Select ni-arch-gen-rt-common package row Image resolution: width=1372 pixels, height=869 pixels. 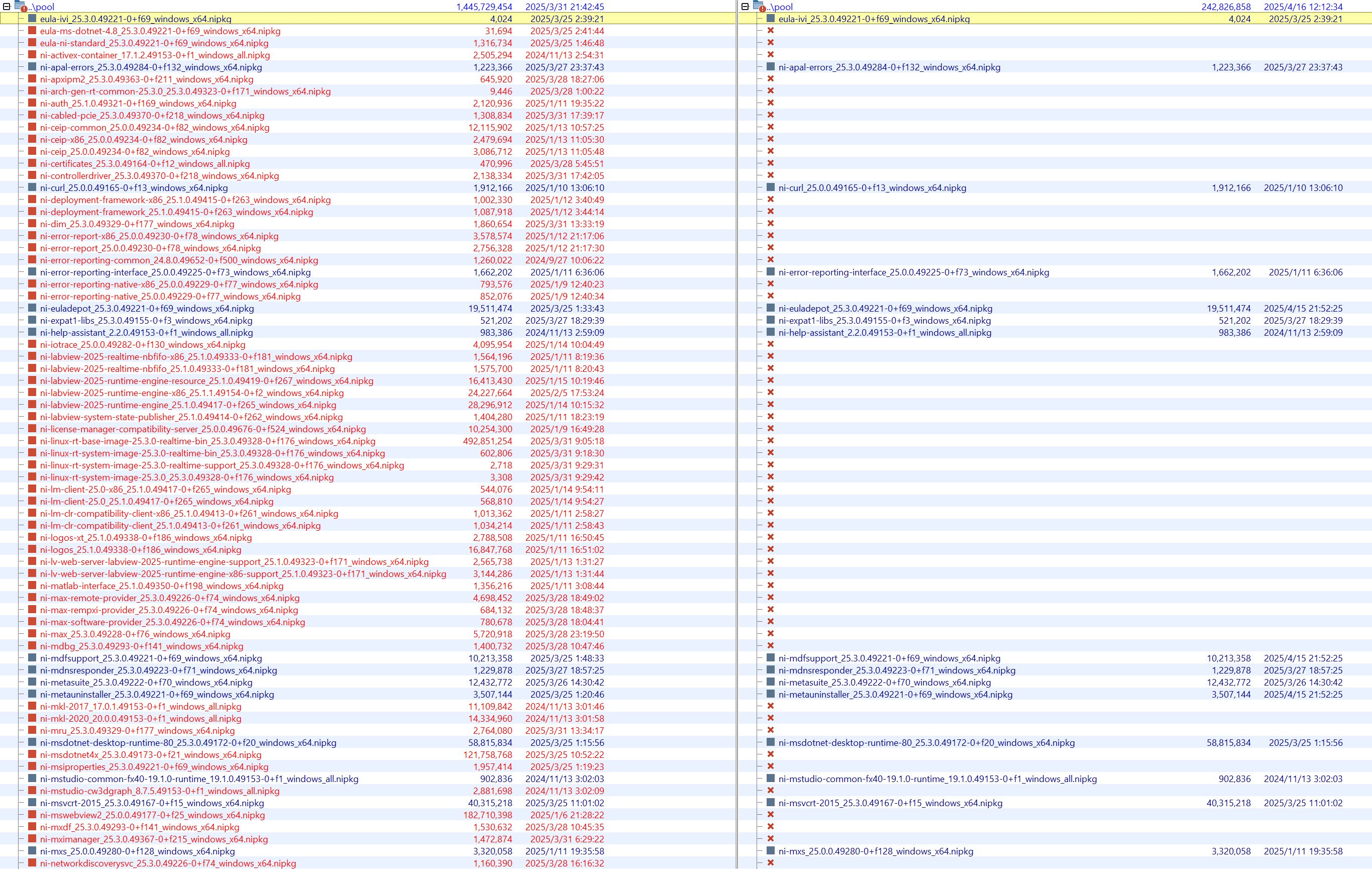click(185, 91)
